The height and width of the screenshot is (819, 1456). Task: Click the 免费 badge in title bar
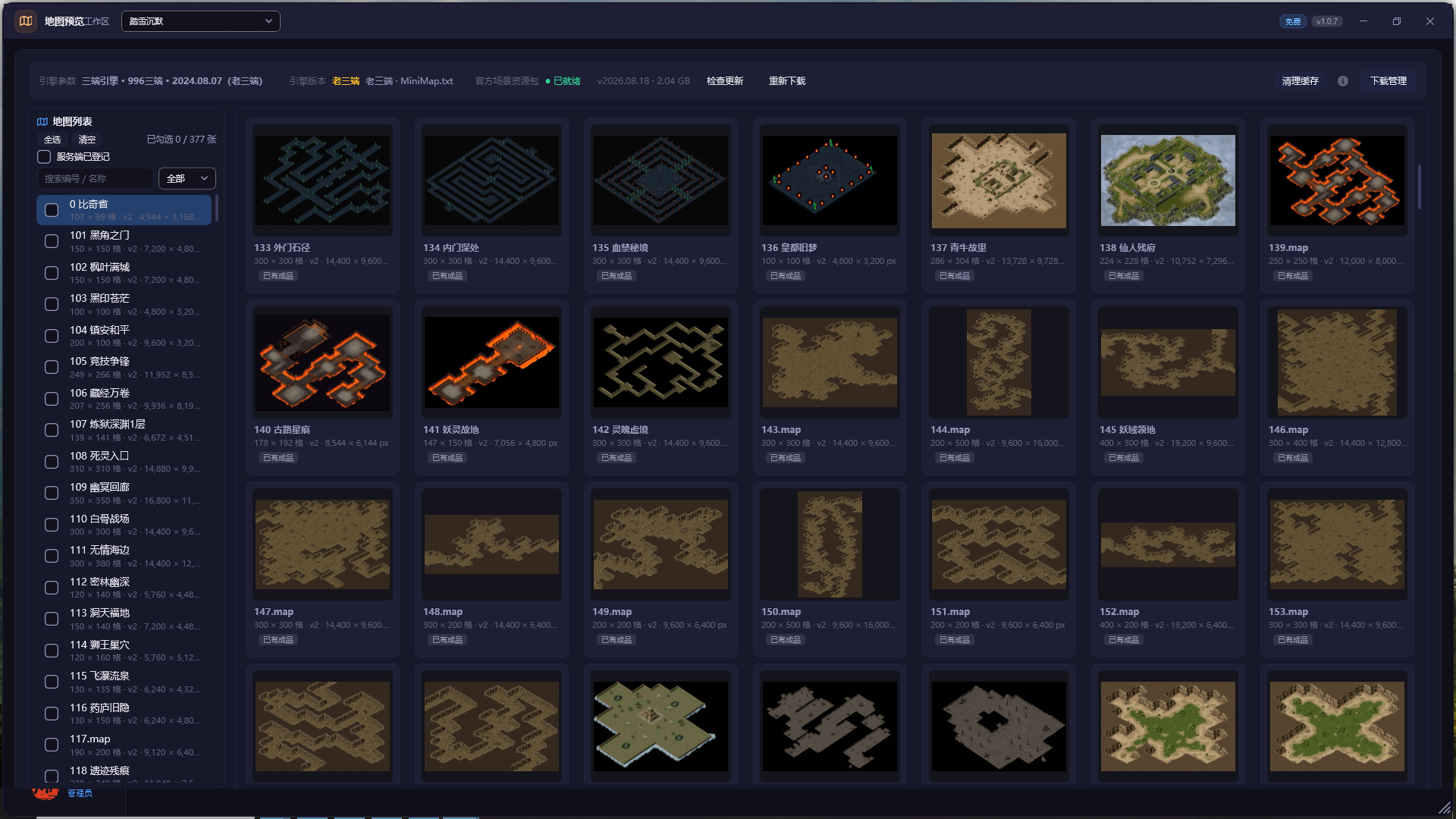pyautogui.click(x=1293, y=21)
